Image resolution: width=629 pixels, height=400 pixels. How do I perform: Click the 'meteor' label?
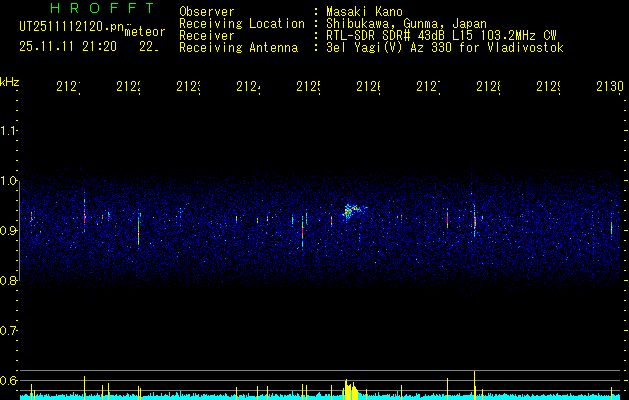point(145,32)
